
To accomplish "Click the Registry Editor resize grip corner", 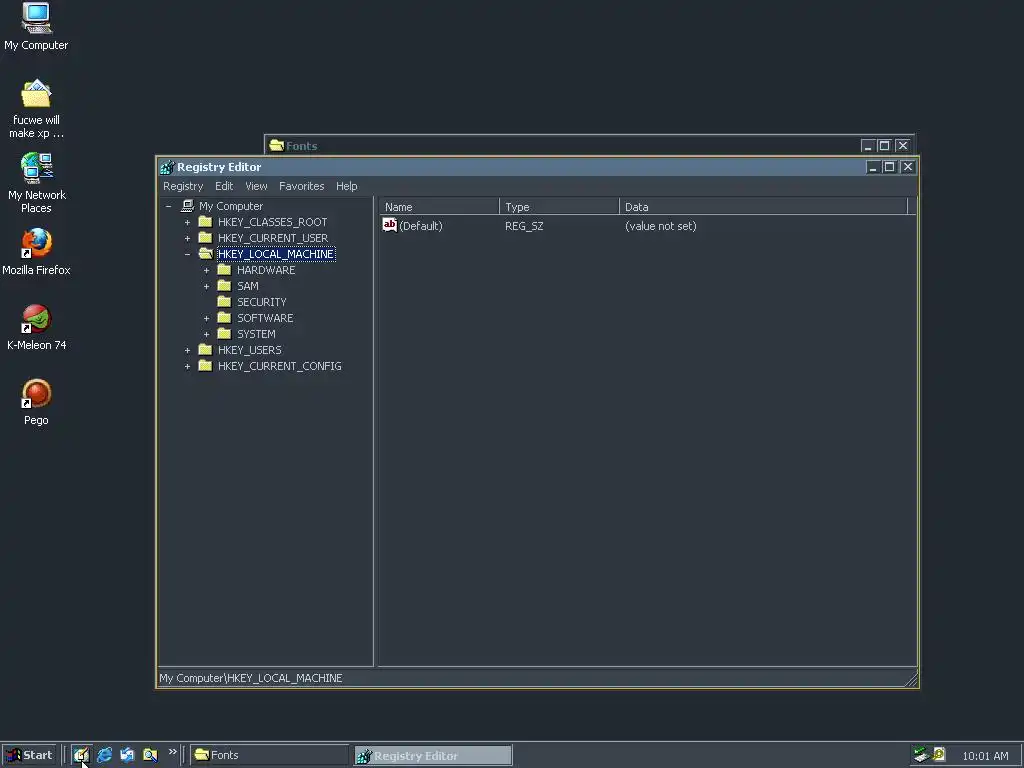I will (x=911, y=679).
